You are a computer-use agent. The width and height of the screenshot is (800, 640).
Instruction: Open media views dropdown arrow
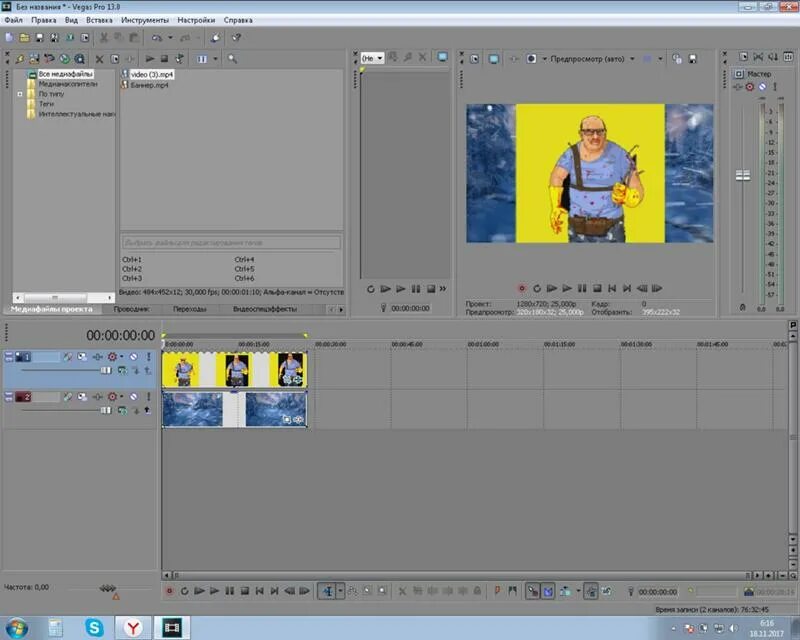[215, 59]
